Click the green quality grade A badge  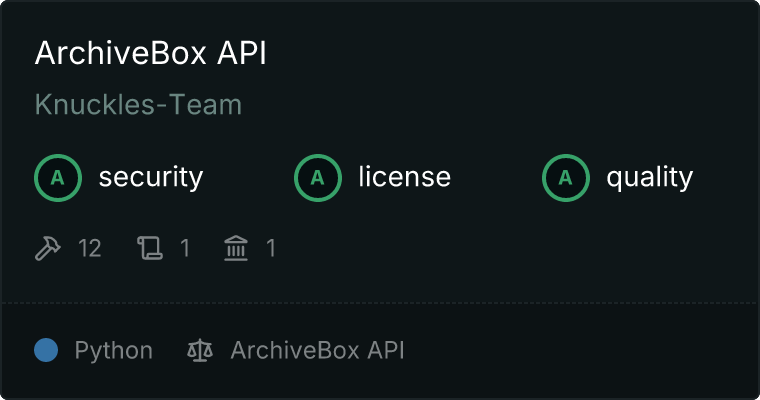point(566,178)
